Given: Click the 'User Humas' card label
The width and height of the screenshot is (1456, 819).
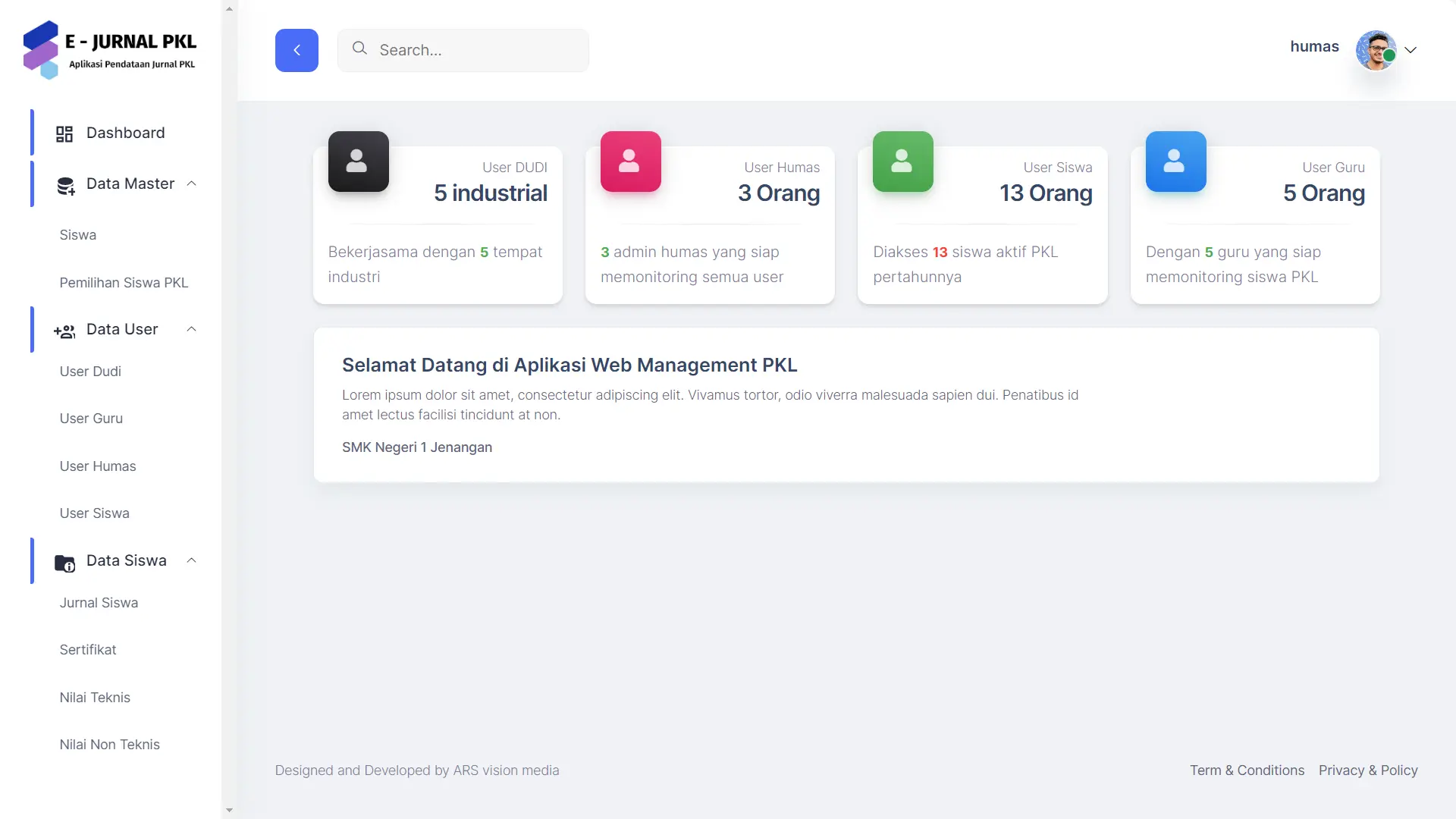Looking at the screenshot, I should pyautogui.click(x=782, y=168).
